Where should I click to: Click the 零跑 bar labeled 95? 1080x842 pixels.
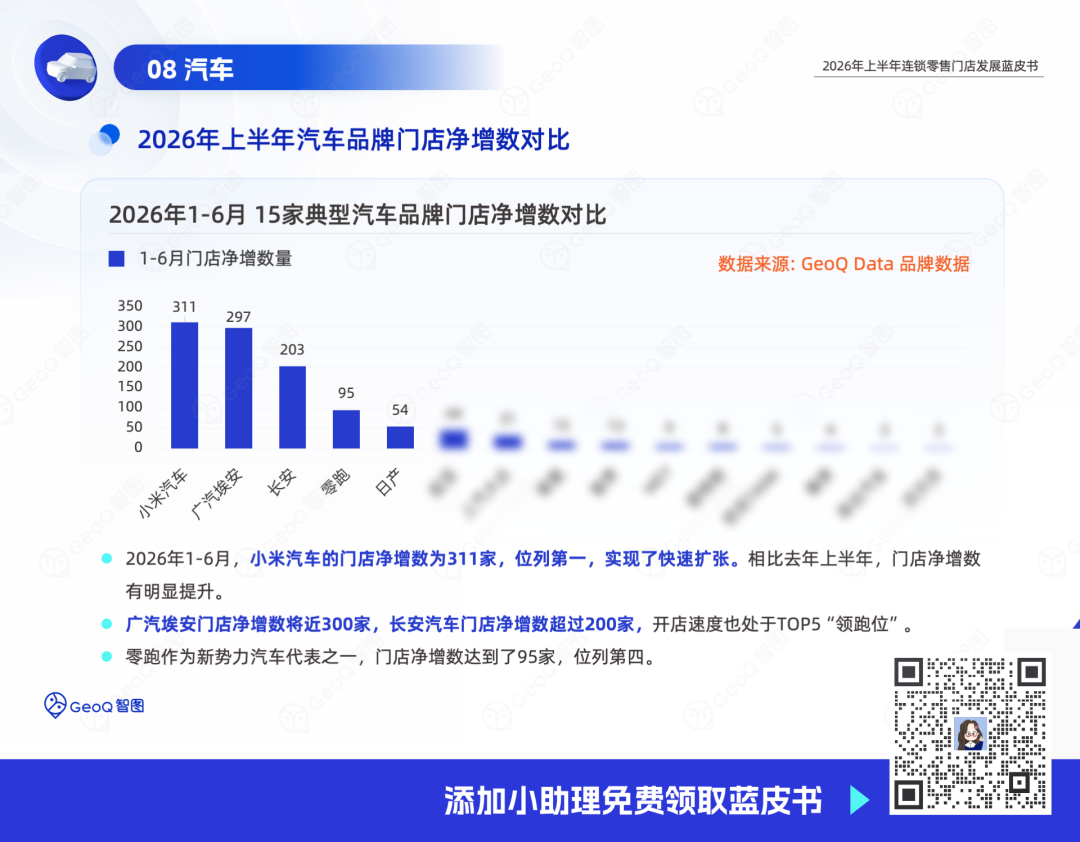point(346,429)
